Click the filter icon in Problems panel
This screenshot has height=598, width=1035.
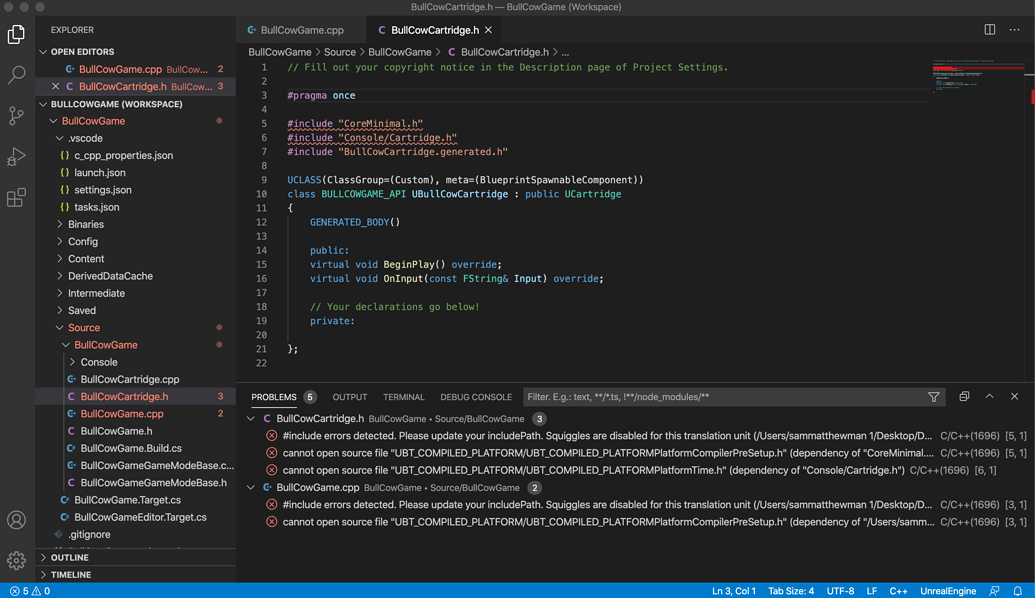tap(934, 397)
